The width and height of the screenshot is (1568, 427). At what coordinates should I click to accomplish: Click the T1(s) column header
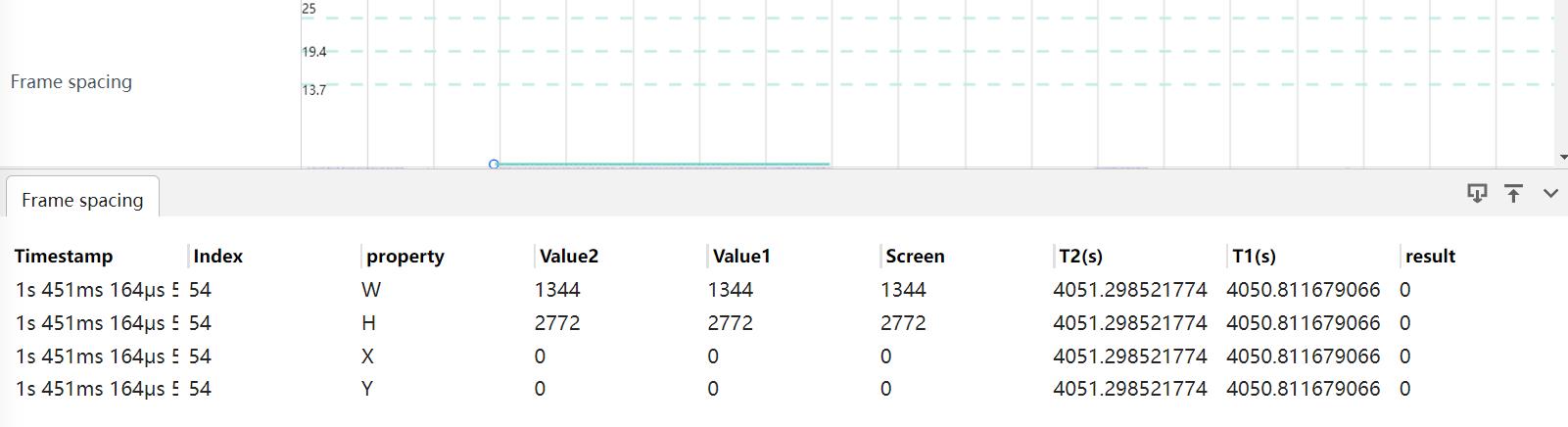click(1254, 257)
